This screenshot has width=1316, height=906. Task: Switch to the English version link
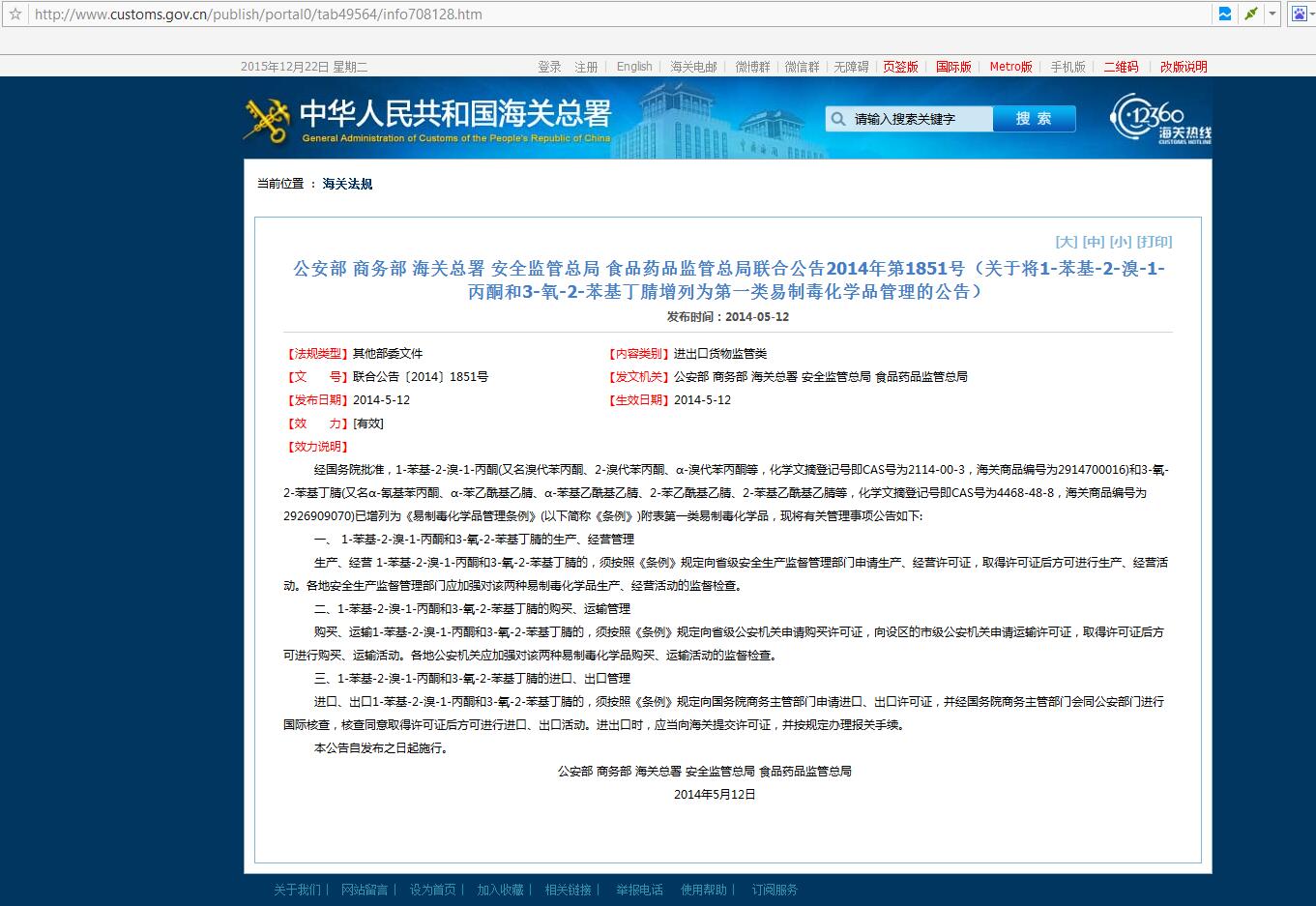pyautogui.click(x=634, y=67)
